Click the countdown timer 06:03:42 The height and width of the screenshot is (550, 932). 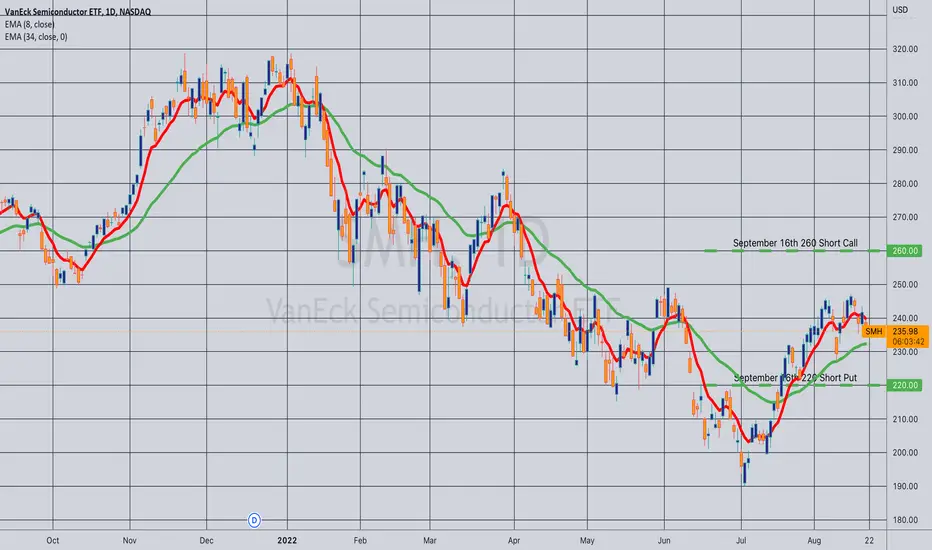click(908, 342)
